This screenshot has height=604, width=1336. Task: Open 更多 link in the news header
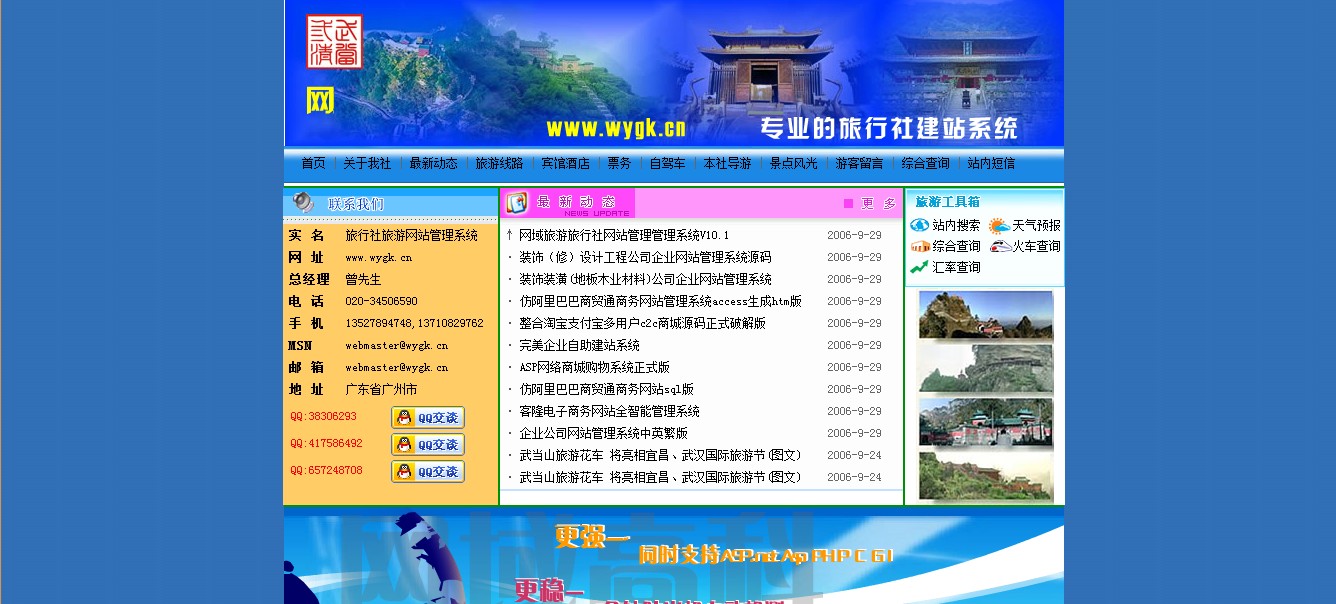coord(879,203)
